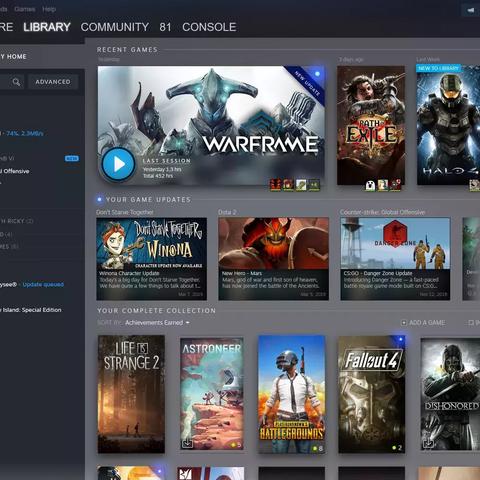
Task: Click the NEW badge in sidebar
Action: point(72,158)
